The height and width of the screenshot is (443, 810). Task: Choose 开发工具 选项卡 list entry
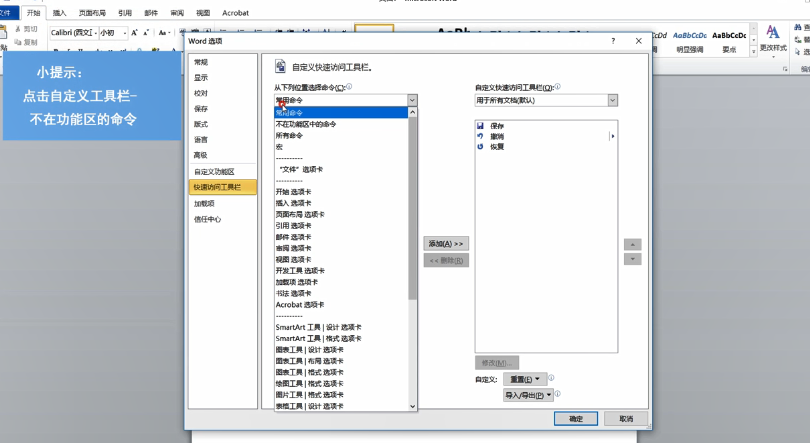click(x=300, y=271)
